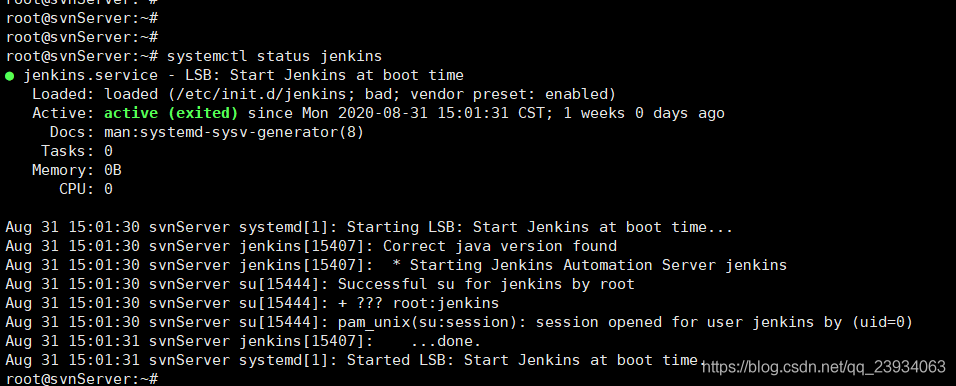Click log line '* Starting Jenkins Automation Server jenkins'
The height and width of the screenshot is (386, 956).
[396, 265]
